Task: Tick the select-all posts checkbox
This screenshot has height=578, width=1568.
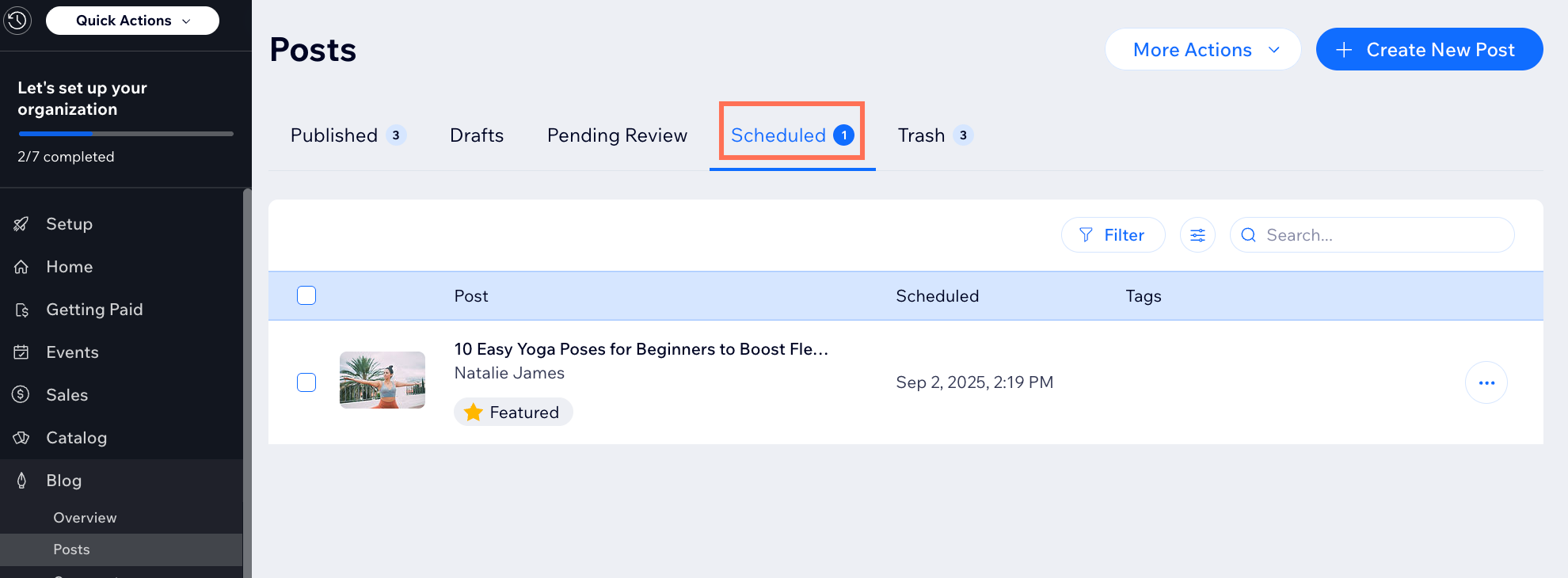Action: (306, 295)
